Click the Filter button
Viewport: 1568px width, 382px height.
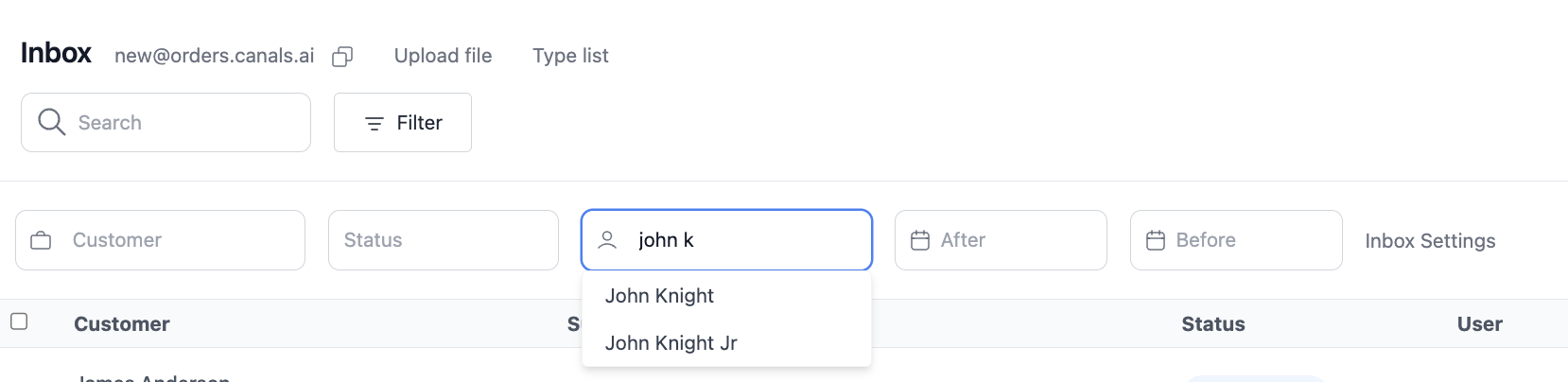pyautogui.click(x=403, y=122)
